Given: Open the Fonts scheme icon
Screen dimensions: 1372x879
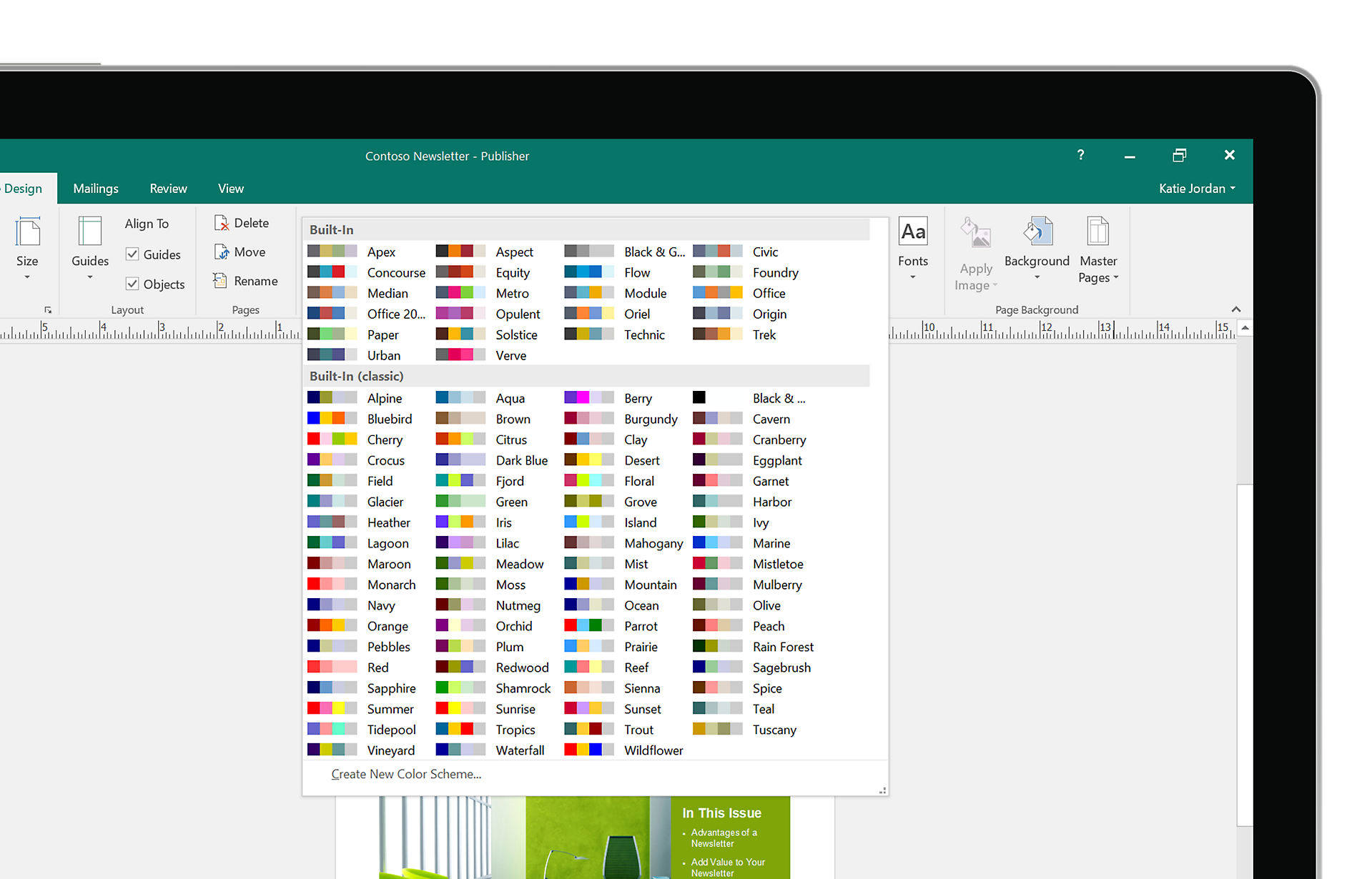Looking at the screenshot, I should click(x=913, y=234).
